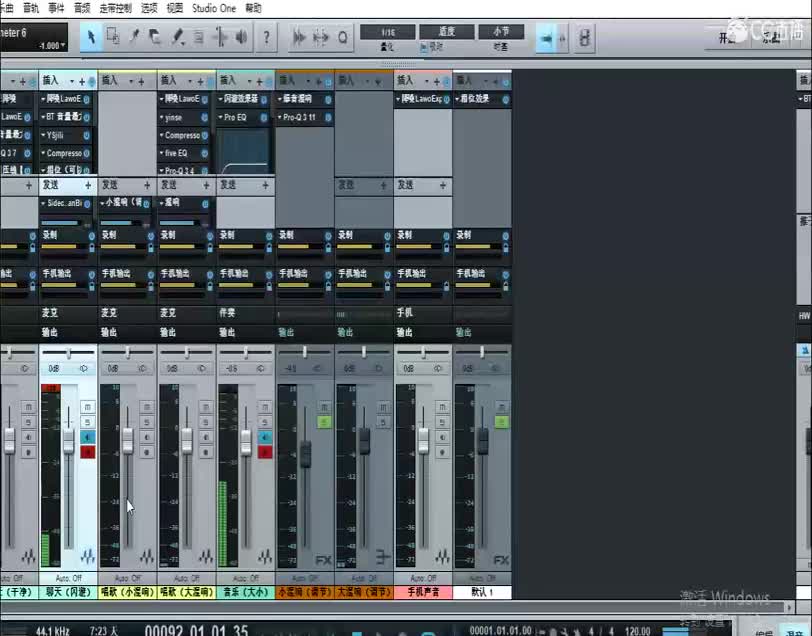Open channel editor of 聊天（闪避）
Image resolution: width=812 pixels, height=636 pixels.
tap(88, 557)
